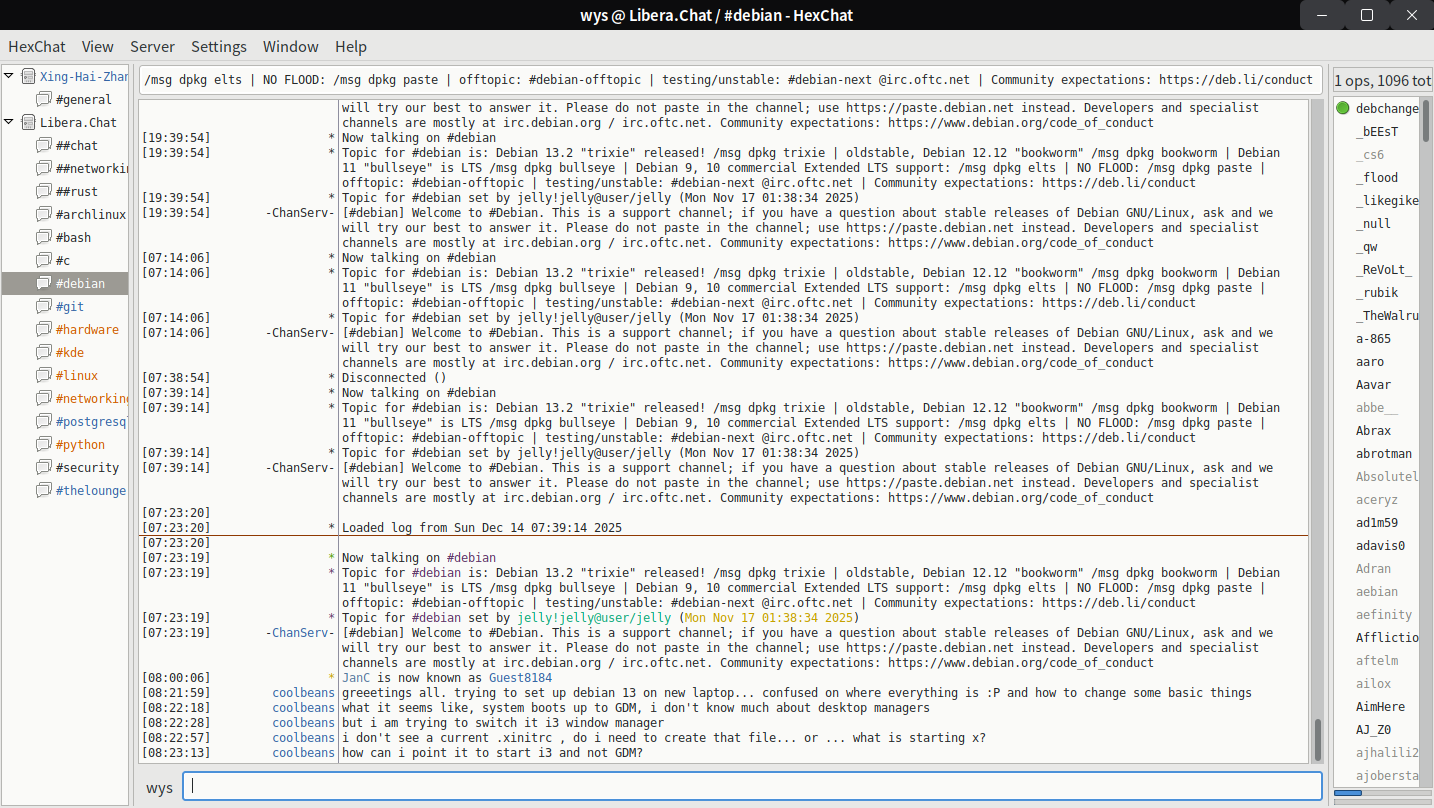This screenshot has width=1434, height=808.
Task: Collapse the Libera.Chat server tree
Action: [9, 122]
